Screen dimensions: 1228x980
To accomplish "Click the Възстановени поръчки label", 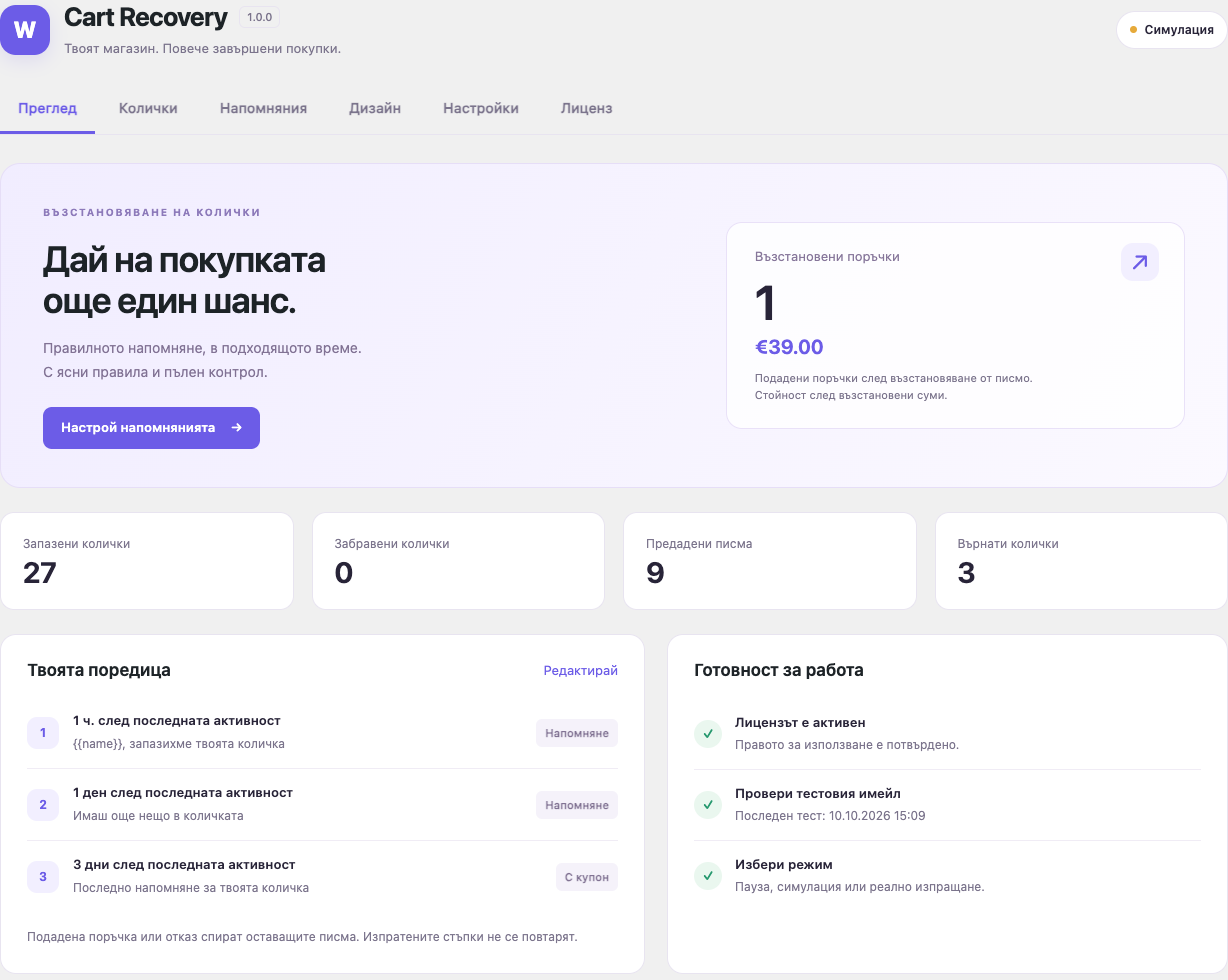I will coord(827,257).
